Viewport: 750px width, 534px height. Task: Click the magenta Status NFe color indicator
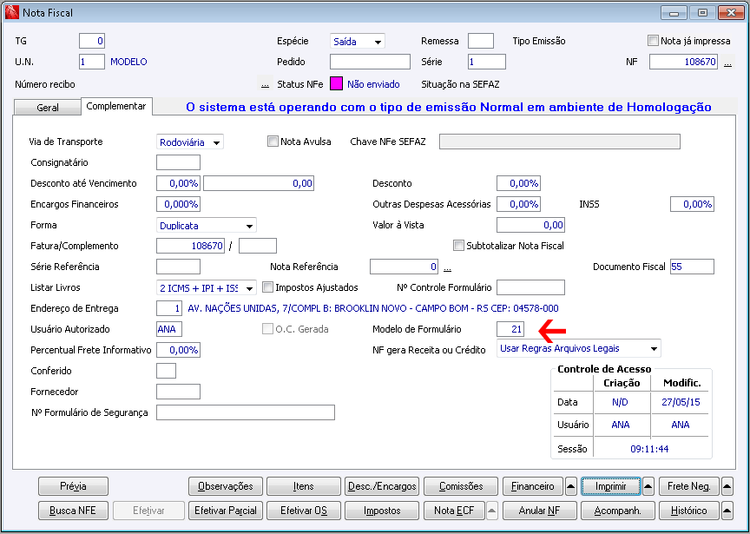(336, 84)
